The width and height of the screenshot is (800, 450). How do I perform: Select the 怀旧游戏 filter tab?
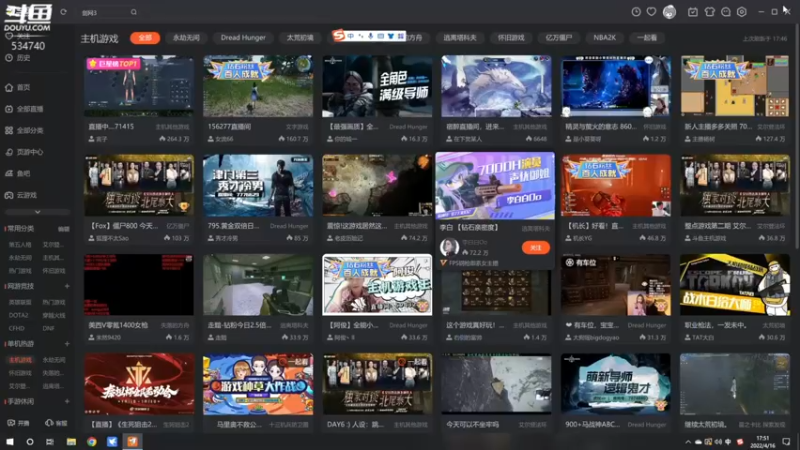[x=511, y=38]
